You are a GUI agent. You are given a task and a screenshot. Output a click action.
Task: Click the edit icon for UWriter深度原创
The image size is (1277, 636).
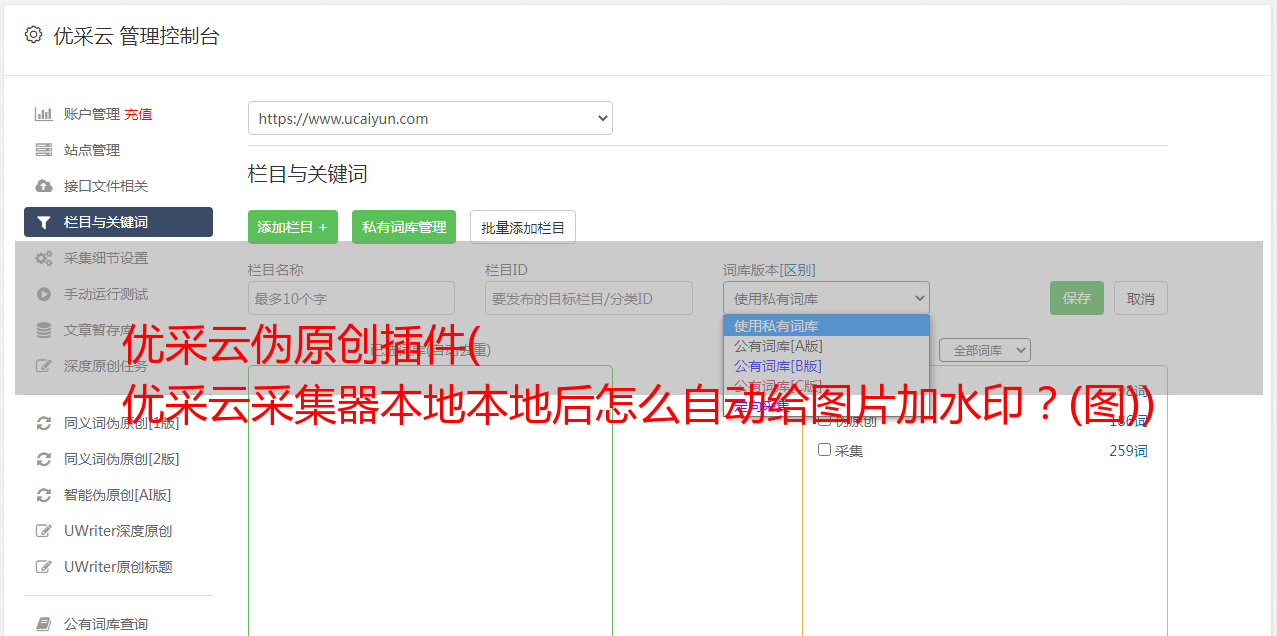pyautogui.click(x=44, y=531)
